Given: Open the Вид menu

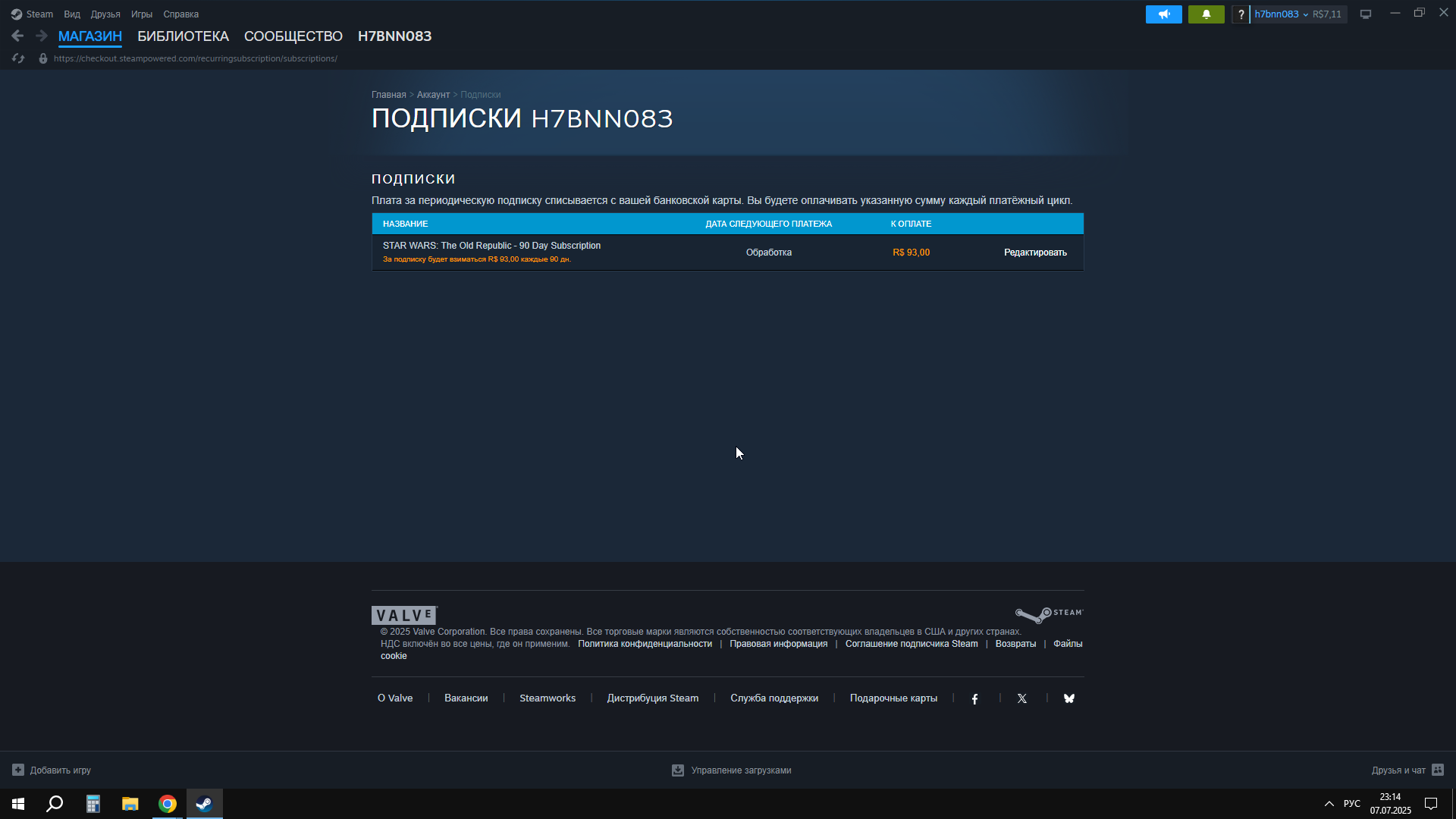Looking at the screenshot, I should [72, 14].
